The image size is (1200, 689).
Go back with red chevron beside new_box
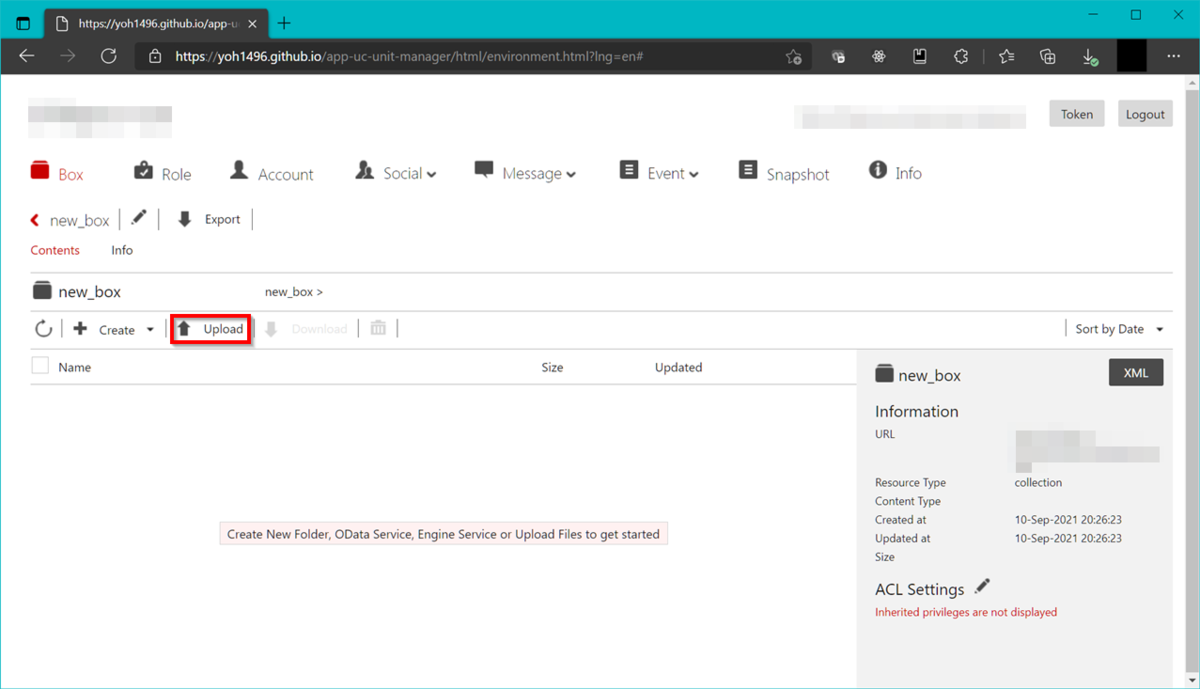click(35, 220)
